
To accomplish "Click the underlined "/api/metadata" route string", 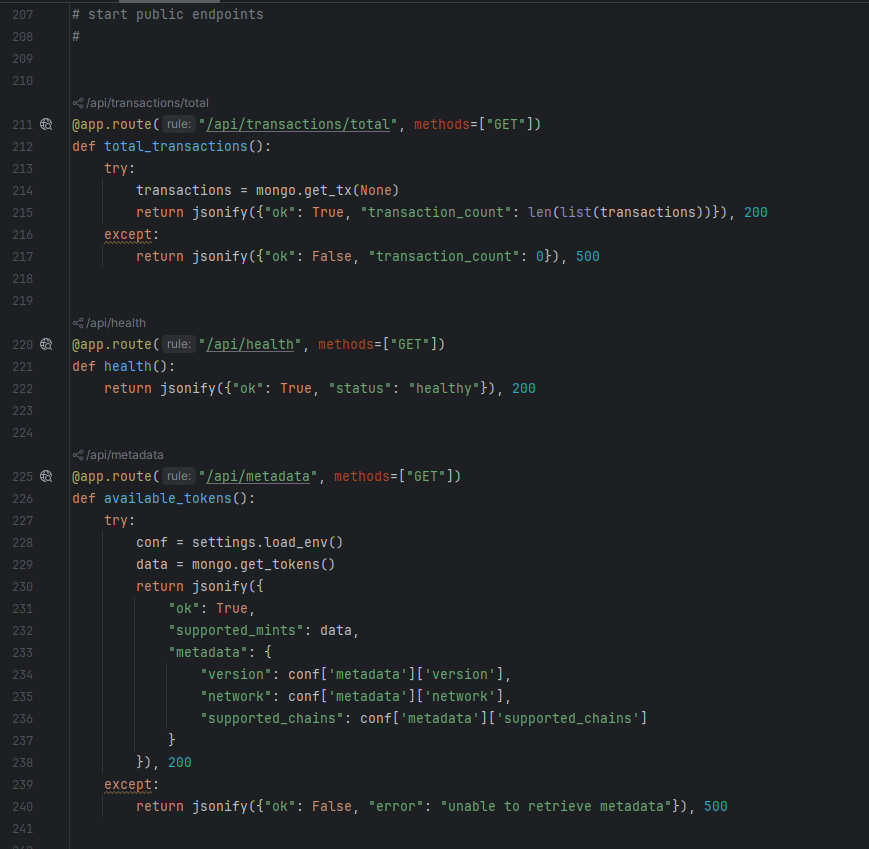I will 258,476.
